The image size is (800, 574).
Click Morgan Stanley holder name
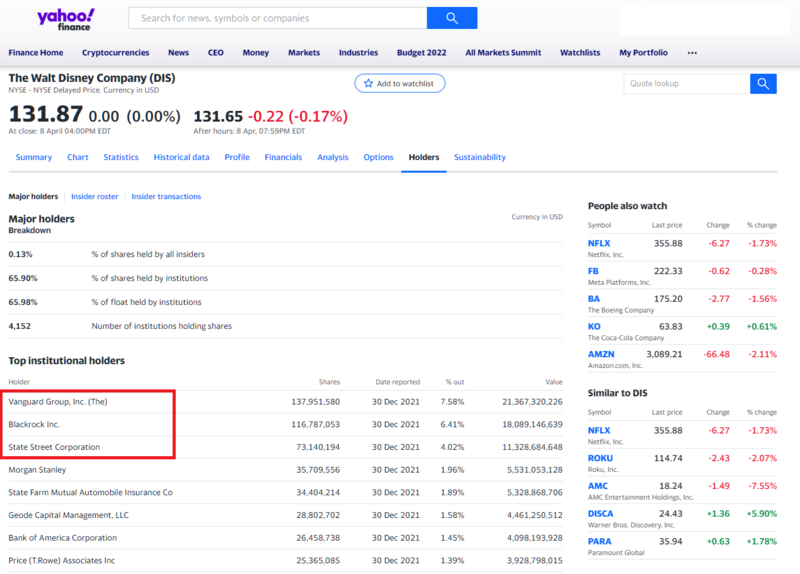coord(37,470)
